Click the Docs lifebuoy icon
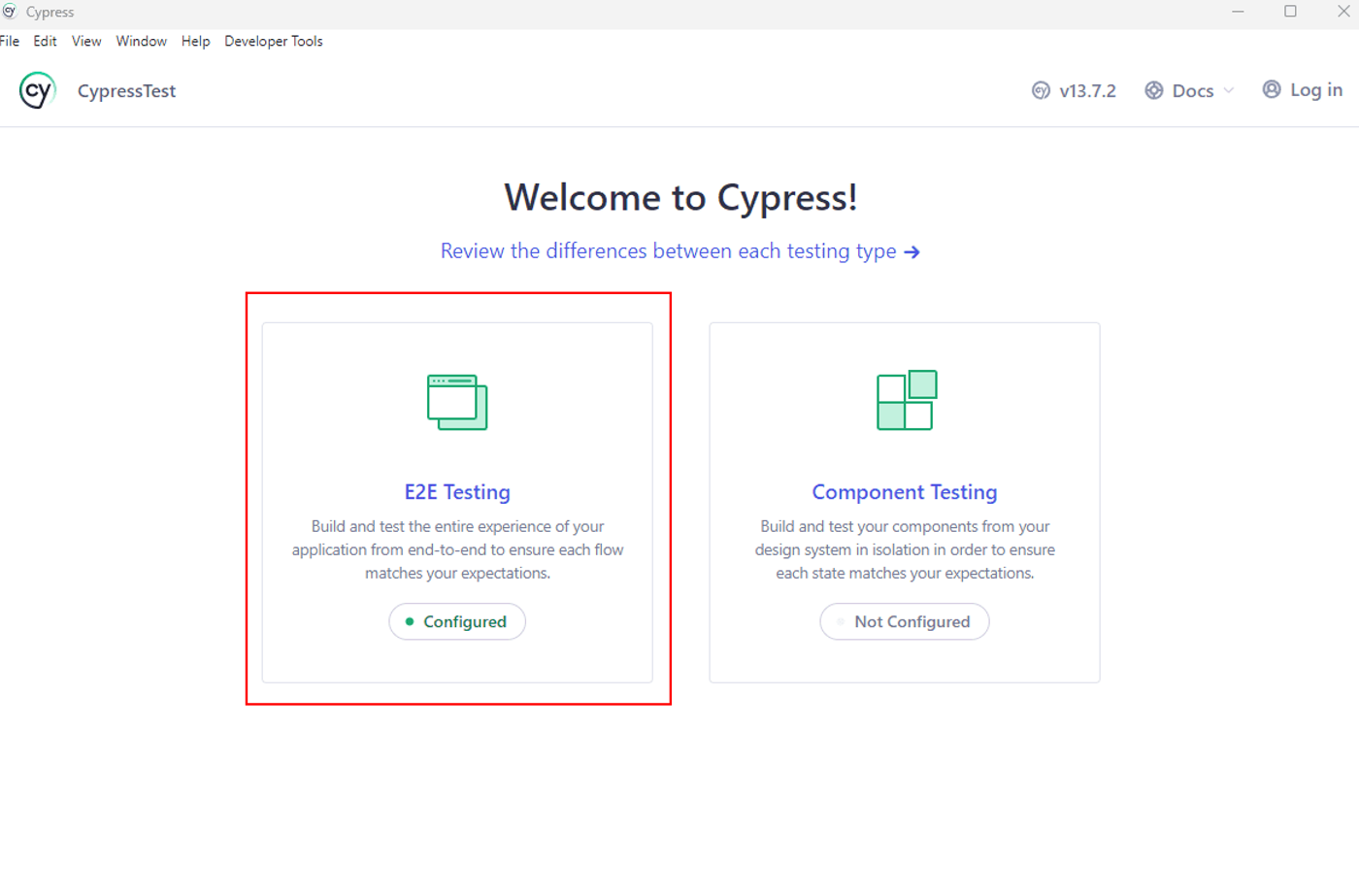 [1154, 90]
